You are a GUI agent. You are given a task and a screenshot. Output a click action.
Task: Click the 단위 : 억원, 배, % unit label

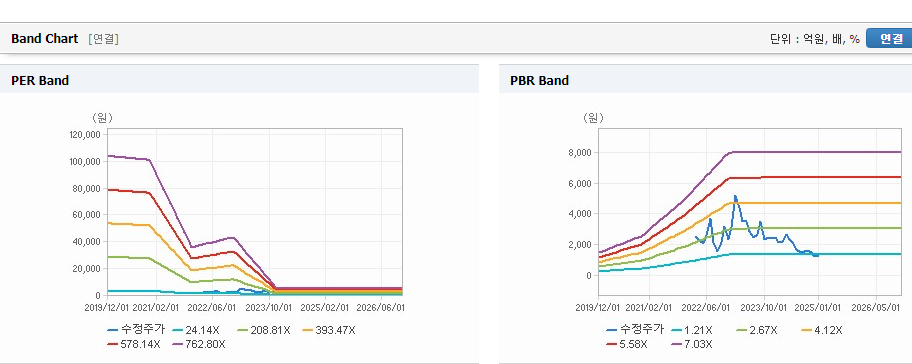pyautogui.click(x=814, y=39)
